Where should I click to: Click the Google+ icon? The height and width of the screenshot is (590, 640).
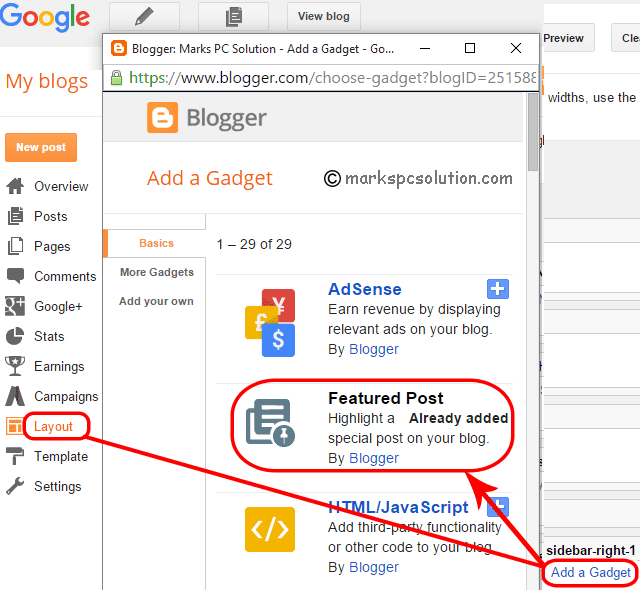(15, 306)
